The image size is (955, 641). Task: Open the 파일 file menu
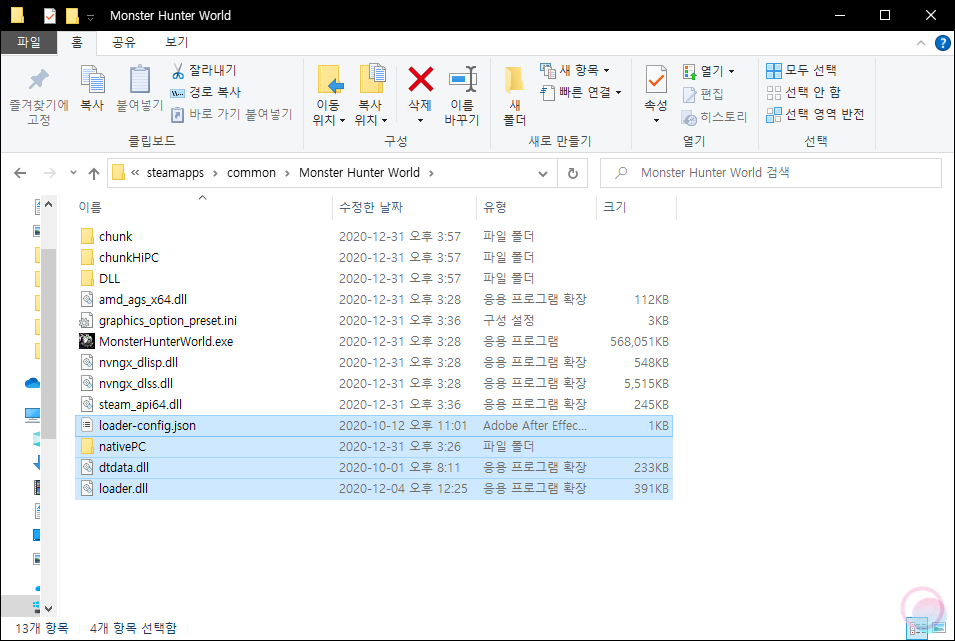tap(29, 42)
